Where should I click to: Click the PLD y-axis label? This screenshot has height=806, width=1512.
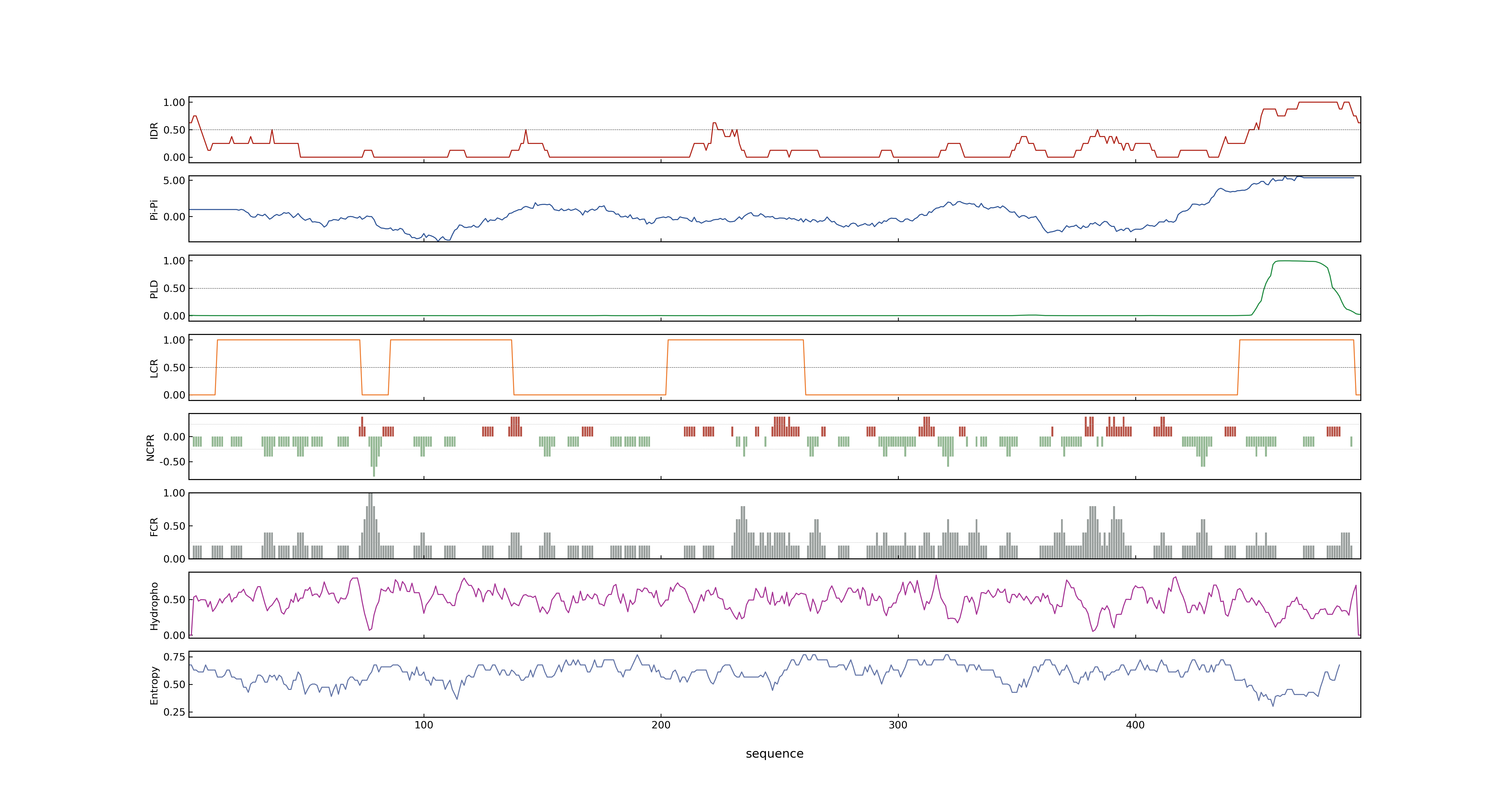154,288
